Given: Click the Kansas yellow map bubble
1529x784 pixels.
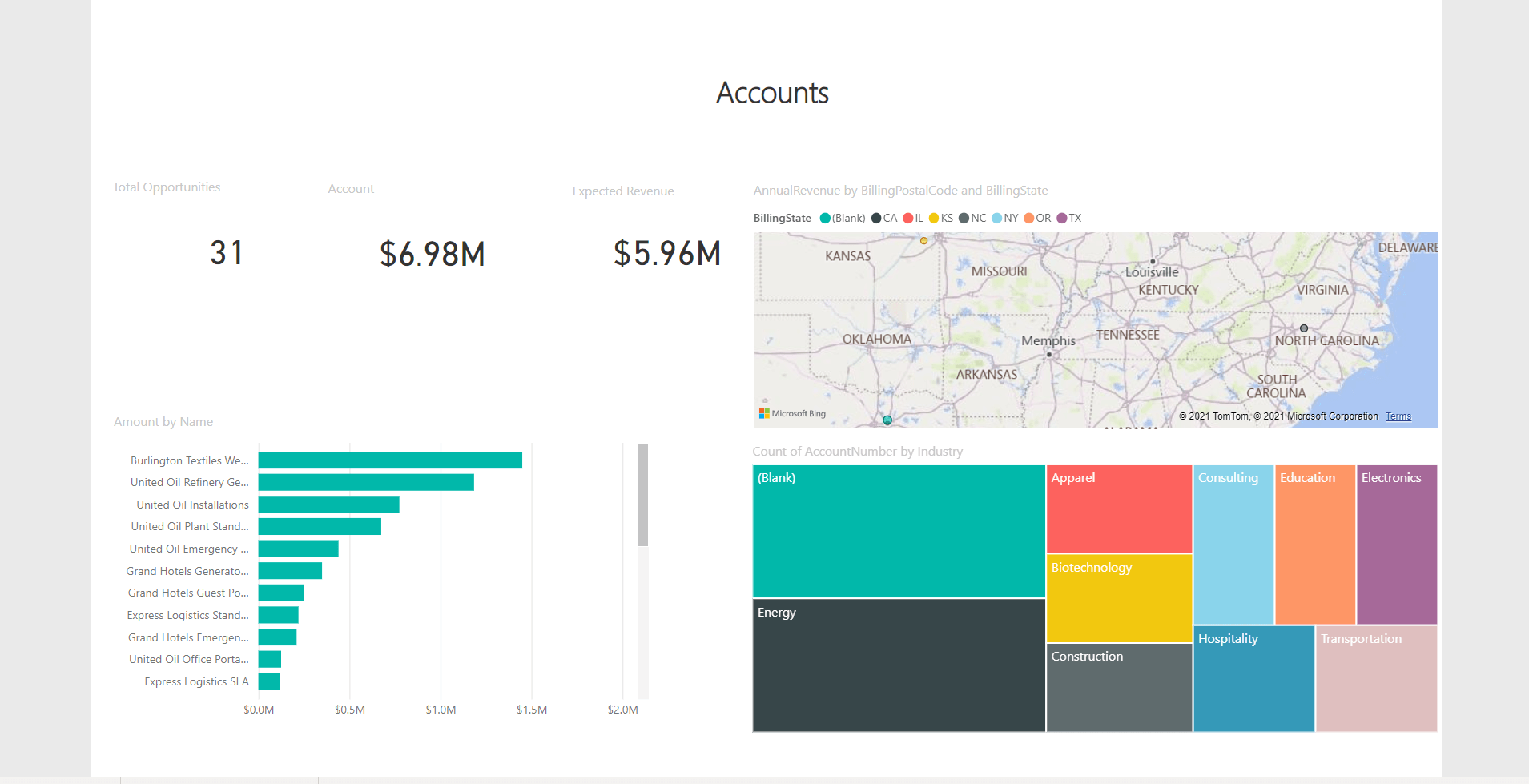Looking at the screenshot, I should coord(923,240).
